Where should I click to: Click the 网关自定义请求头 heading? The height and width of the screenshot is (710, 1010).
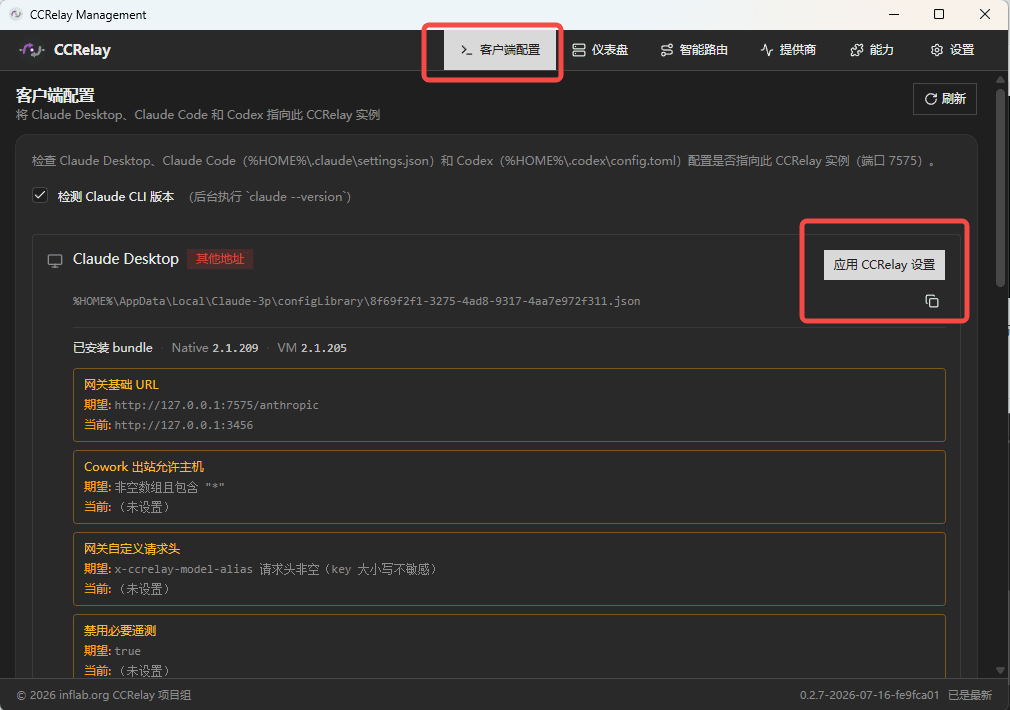tap(132, 549)
